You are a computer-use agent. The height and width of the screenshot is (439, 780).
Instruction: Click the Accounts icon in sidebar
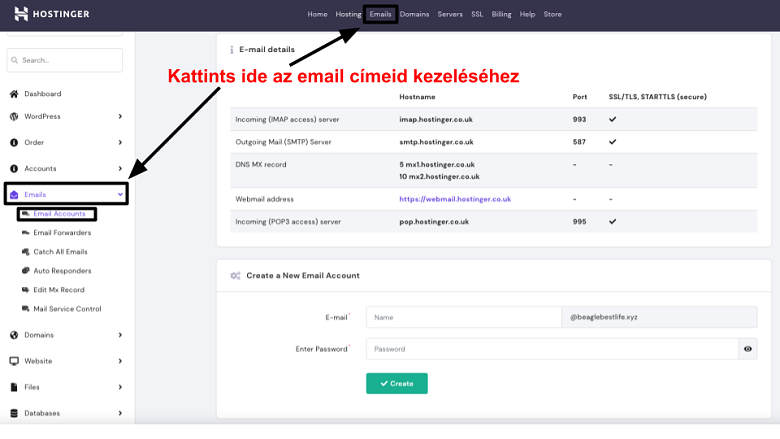tap(14, 169)
